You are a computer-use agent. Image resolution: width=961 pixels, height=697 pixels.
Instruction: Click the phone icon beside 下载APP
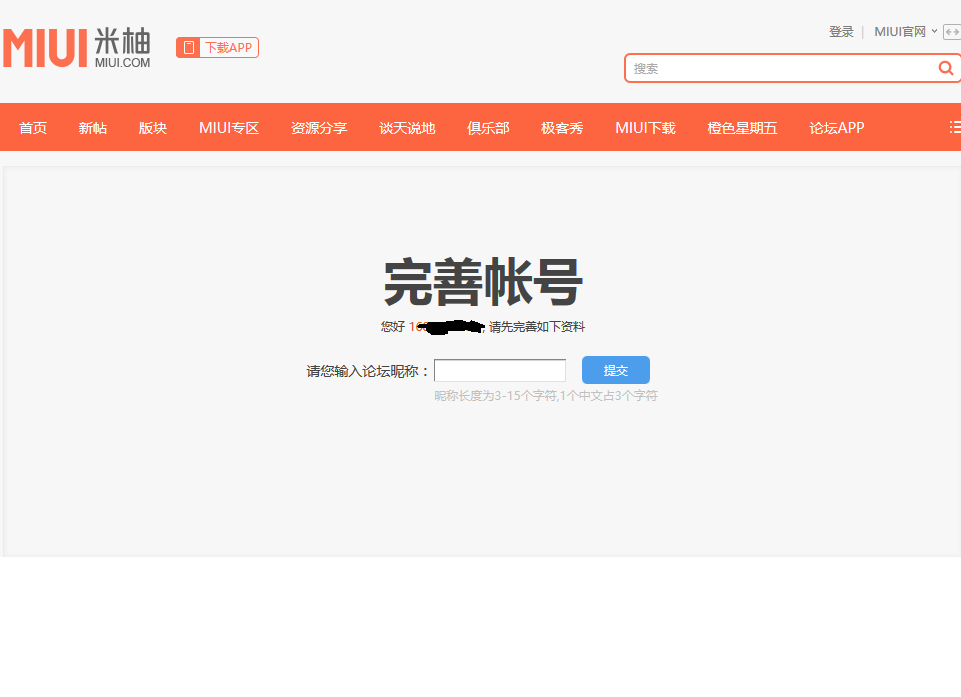(x=188, y=48)
